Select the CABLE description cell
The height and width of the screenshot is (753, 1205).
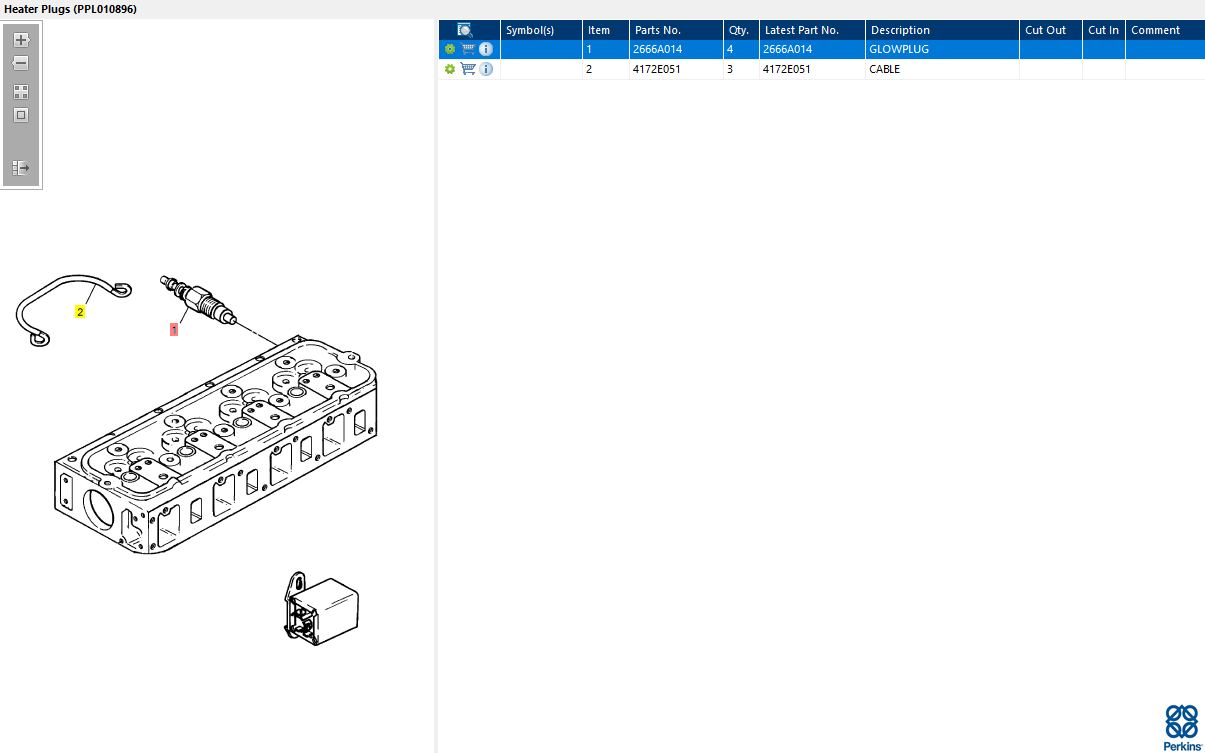click(x=942, y=69)
